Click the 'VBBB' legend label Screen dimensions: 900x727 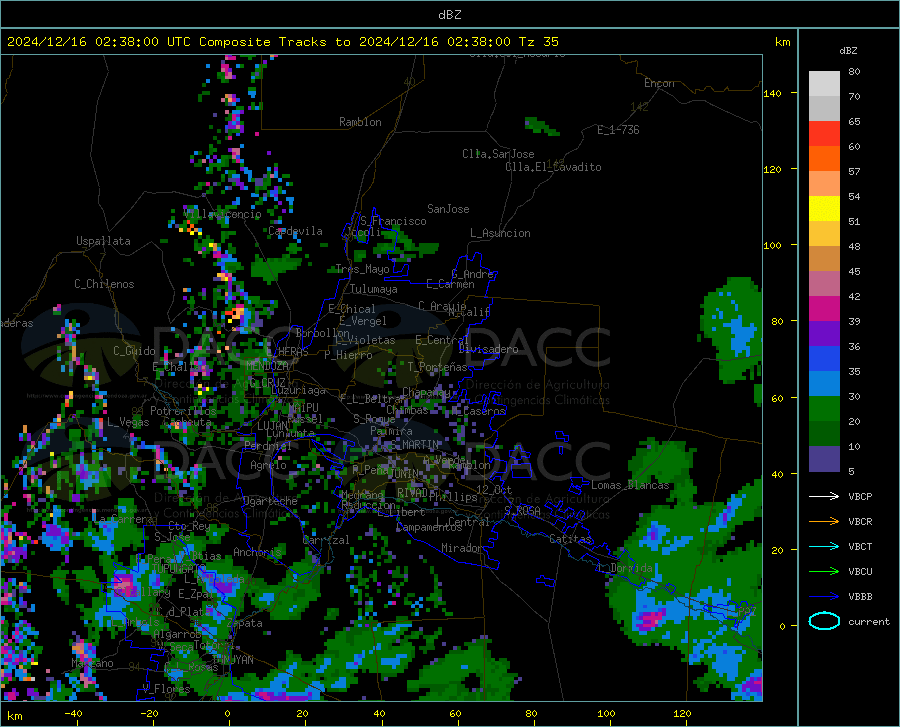[860, 596]
